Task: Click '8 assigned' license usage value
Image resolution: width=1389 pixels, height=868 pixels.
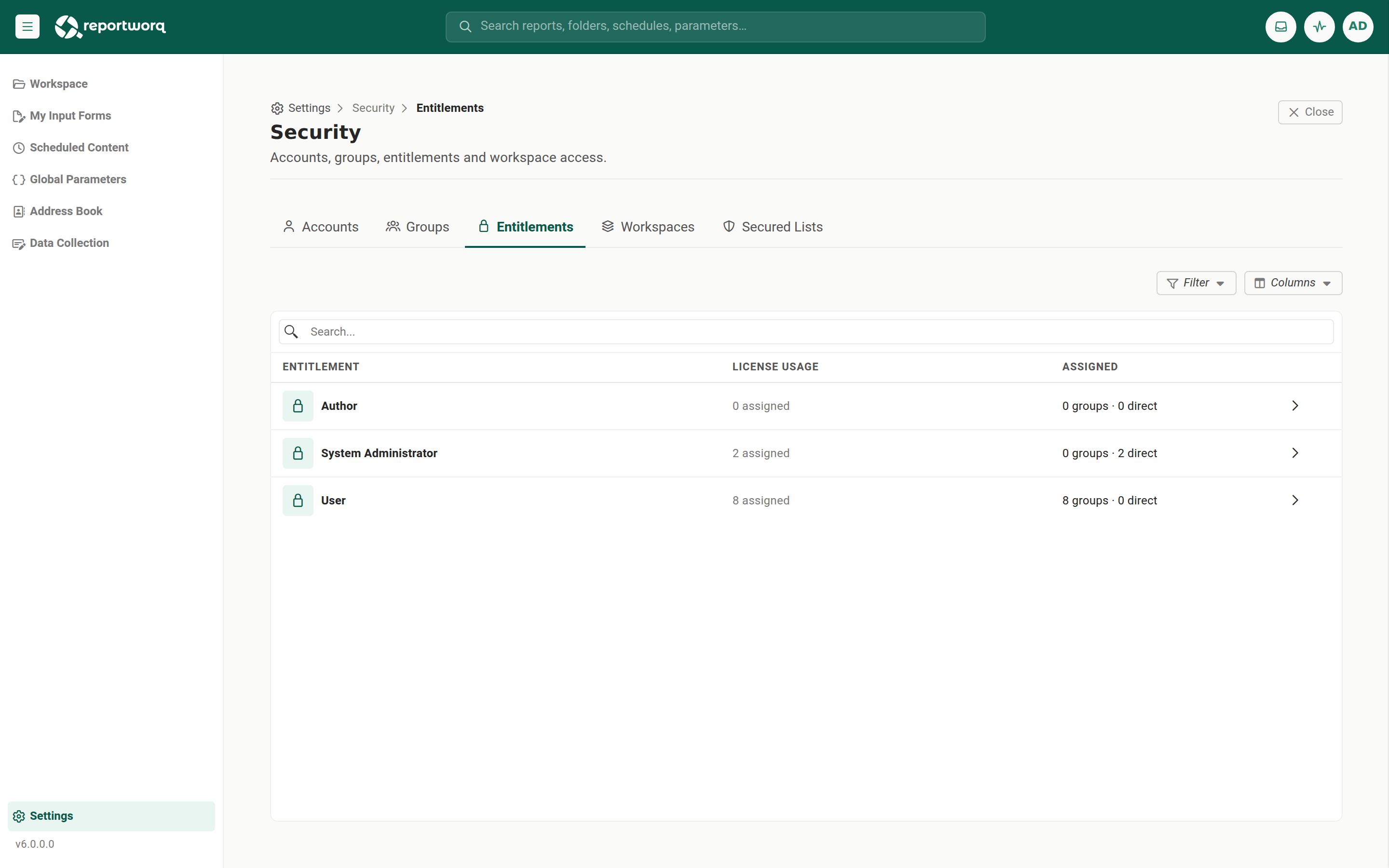Action: click(761, 501)
